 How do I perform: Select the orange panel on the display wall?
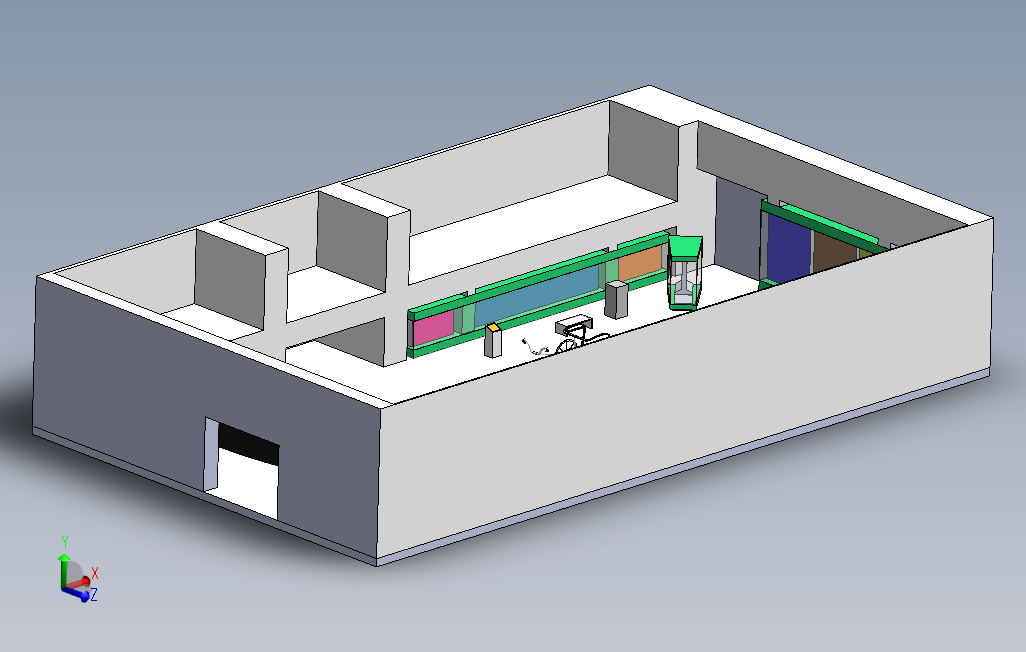[641, 263]
